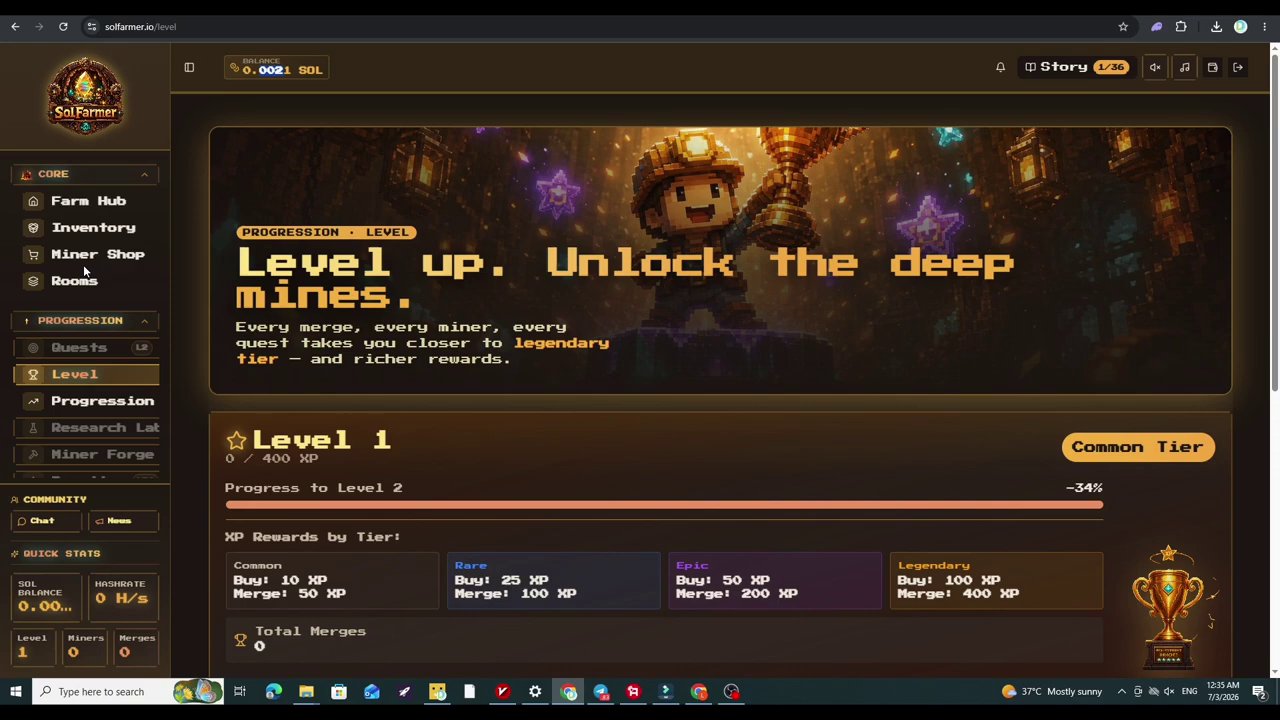This screenshot has width=1280, height=720.
Task: Click the Miners quick stat box
Action: coord(86,646)
